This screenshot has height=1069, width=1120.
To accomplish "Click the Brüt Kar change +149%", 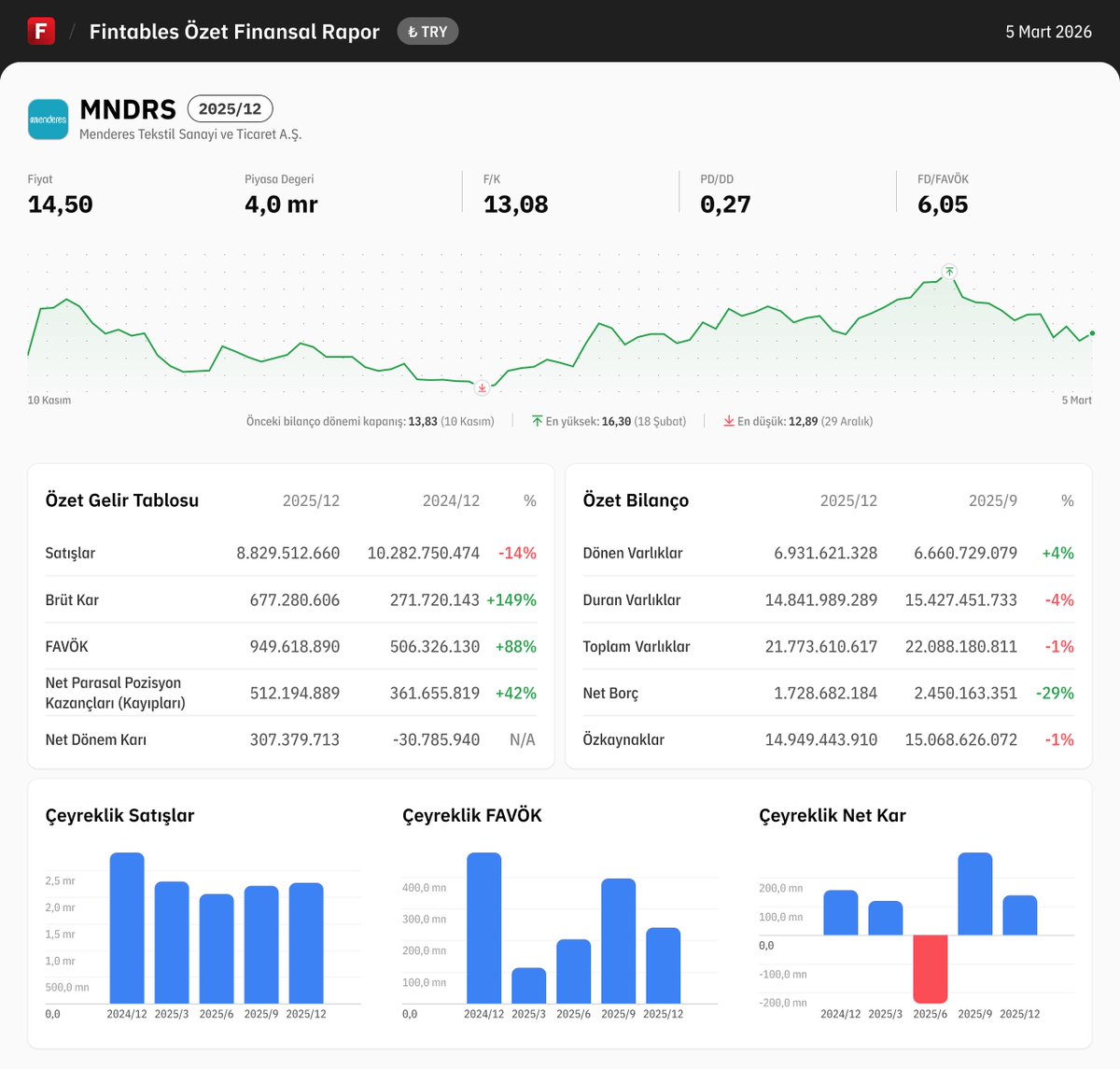I will (x=511, y=599).
